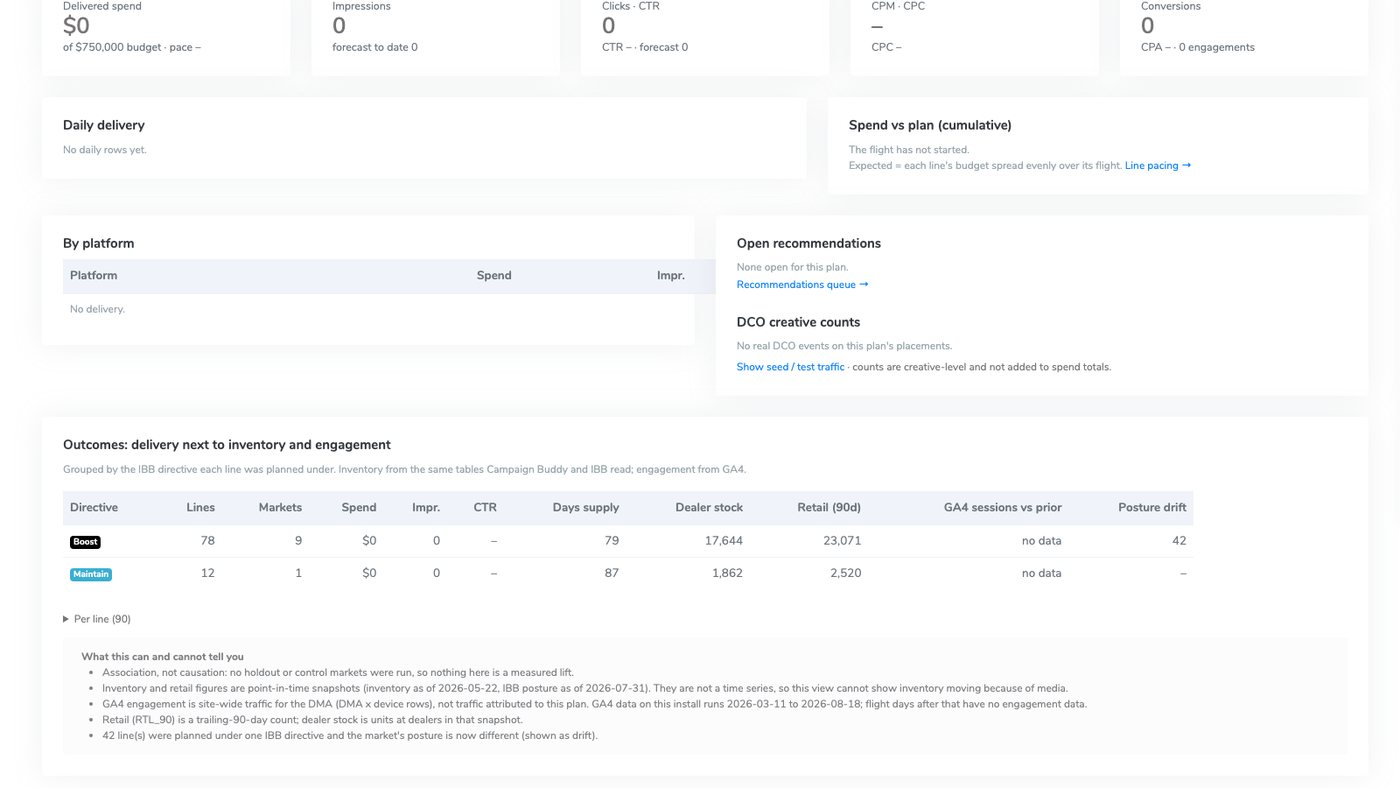Click the No delivery. row text
The width and height of the screenshot is (1400, 788).
97,309
